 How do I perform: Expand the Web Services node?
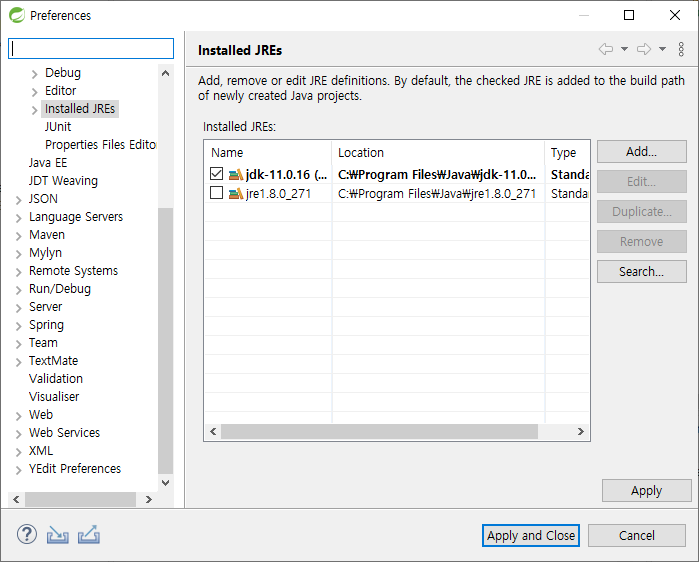coord(19,434)
